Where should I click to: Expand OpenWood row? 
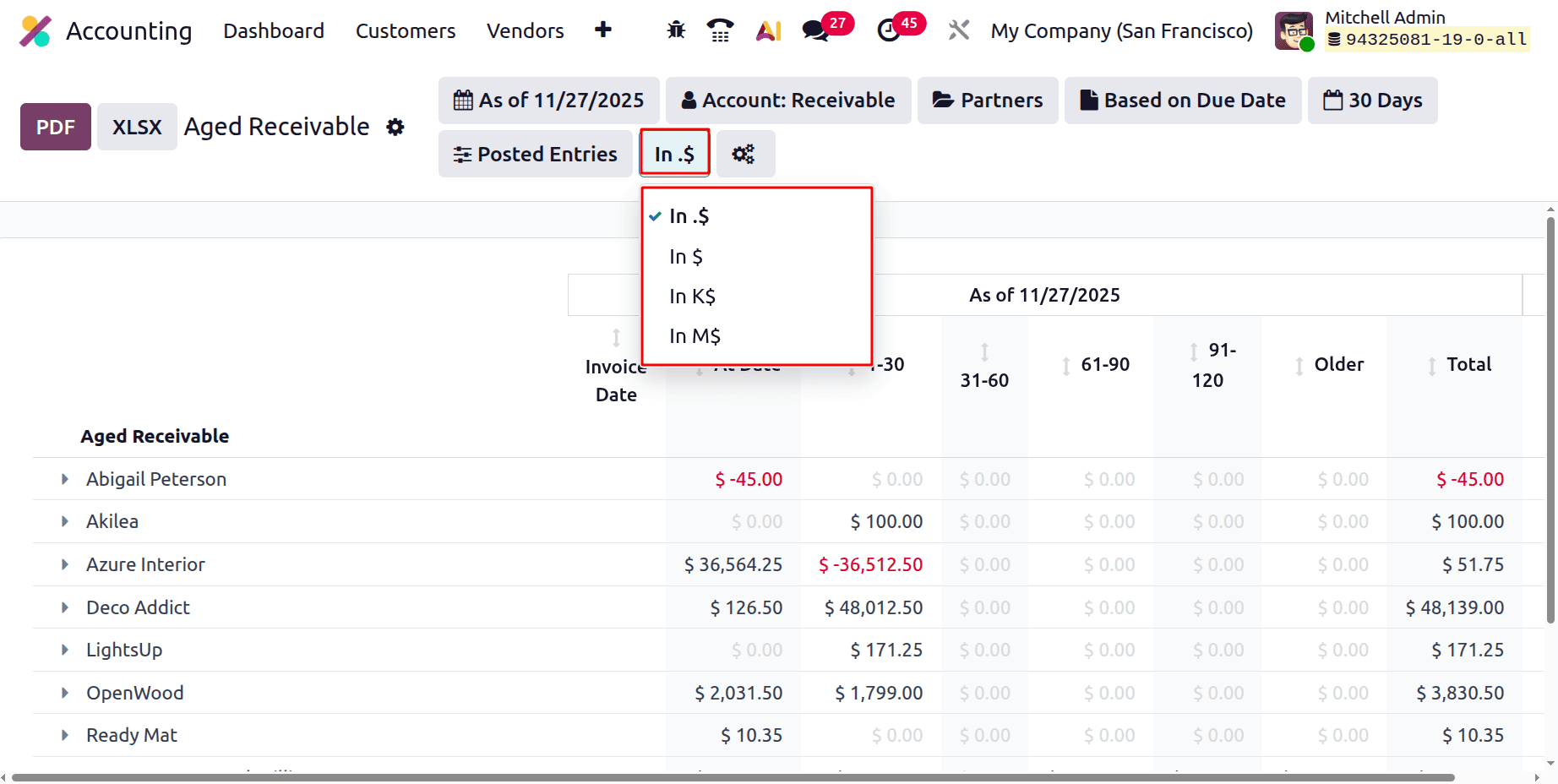coord(65,693)
